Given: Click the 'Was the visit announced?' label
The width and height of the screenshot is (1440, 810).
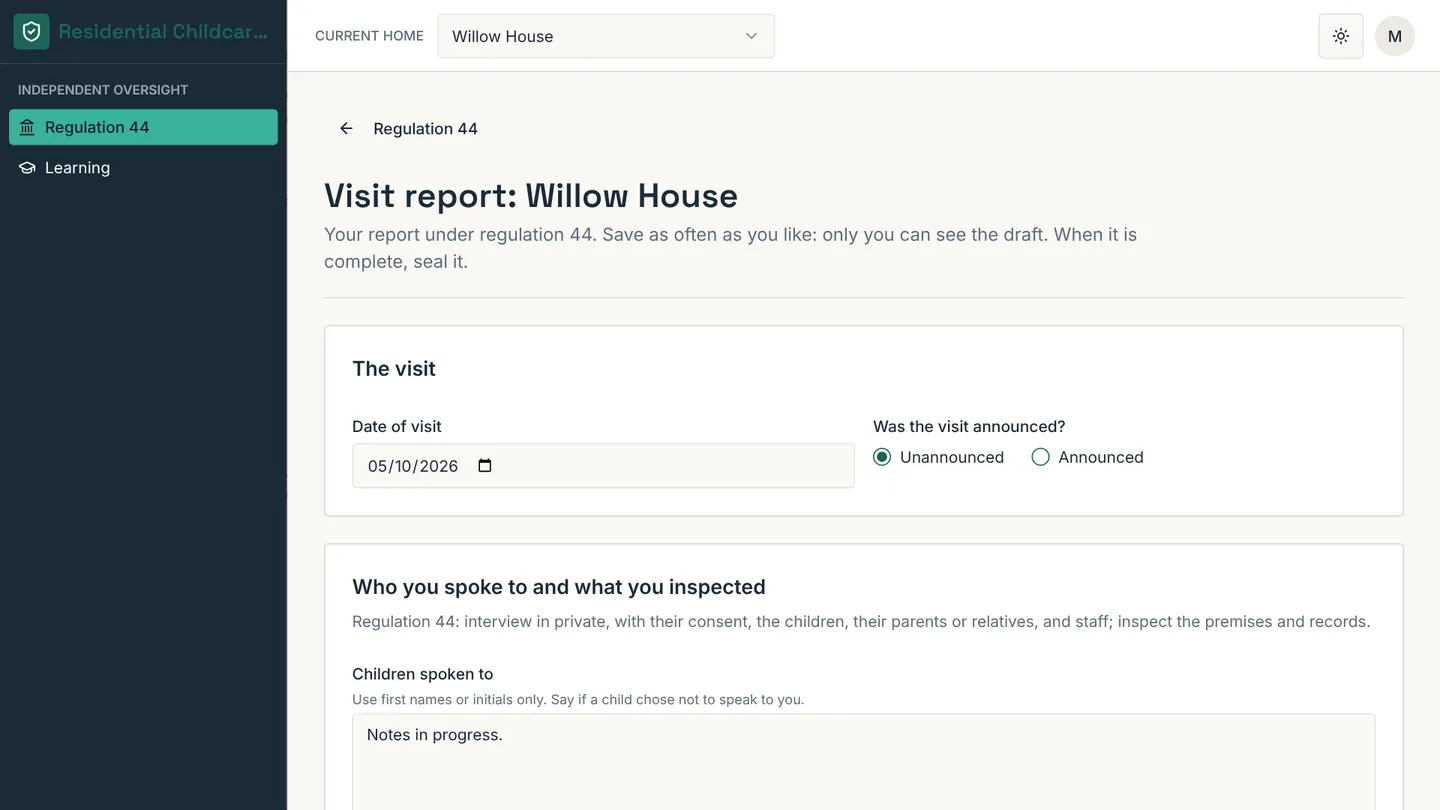Looking at the screenshot, I should click(969, 426).
